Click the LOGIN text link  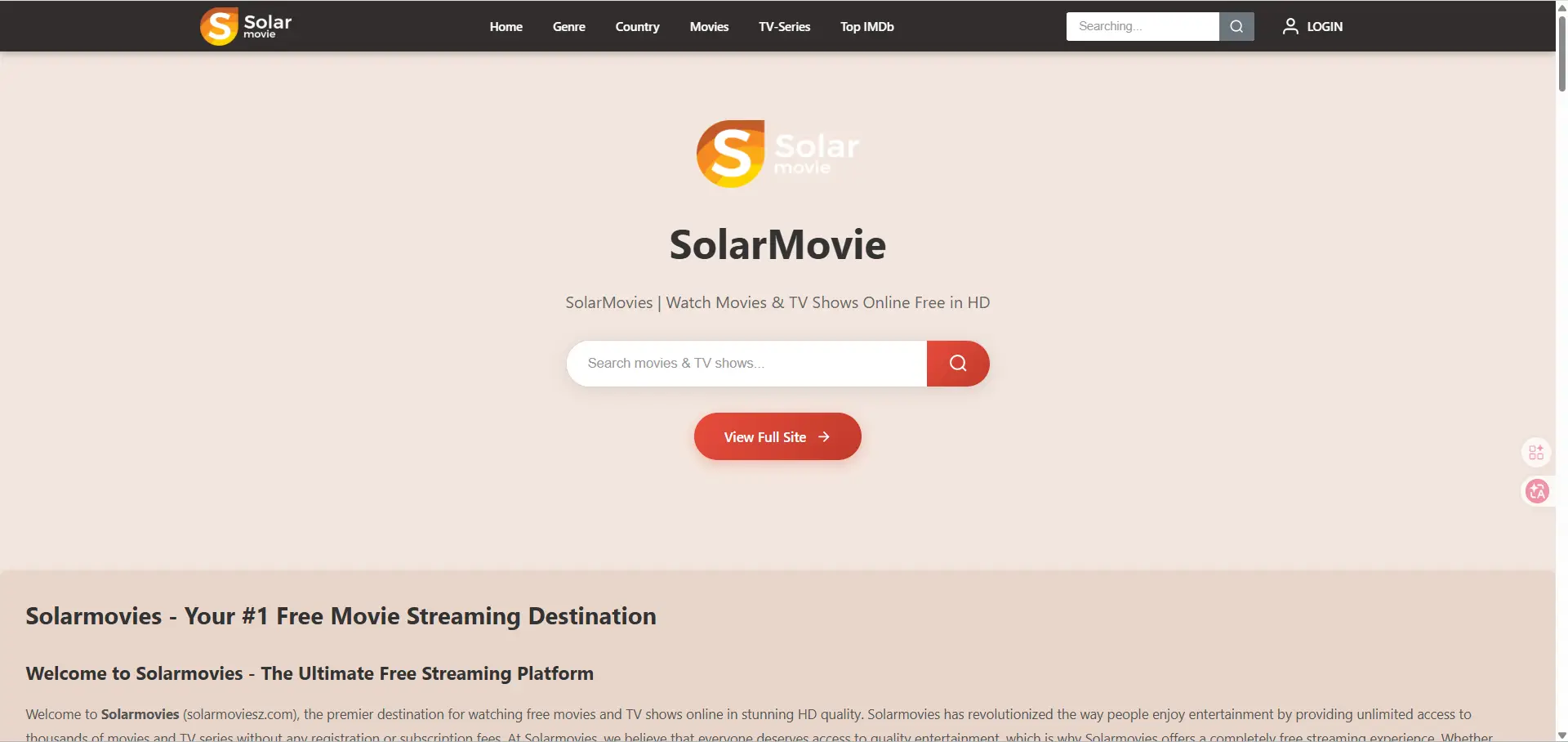tap(1324, 26)
